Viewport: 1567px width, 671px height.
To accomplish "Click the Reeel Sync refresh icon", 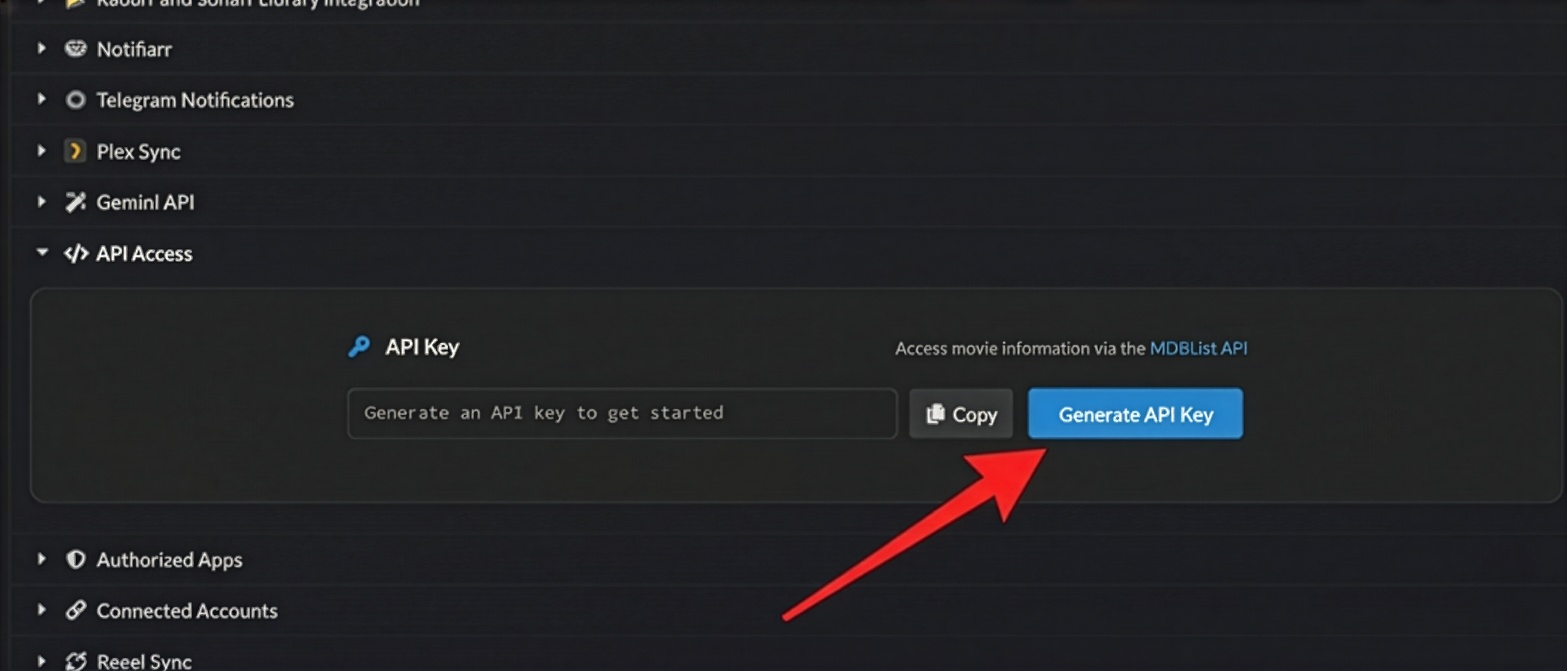I will pyautogui.click(x=75, y=661).
